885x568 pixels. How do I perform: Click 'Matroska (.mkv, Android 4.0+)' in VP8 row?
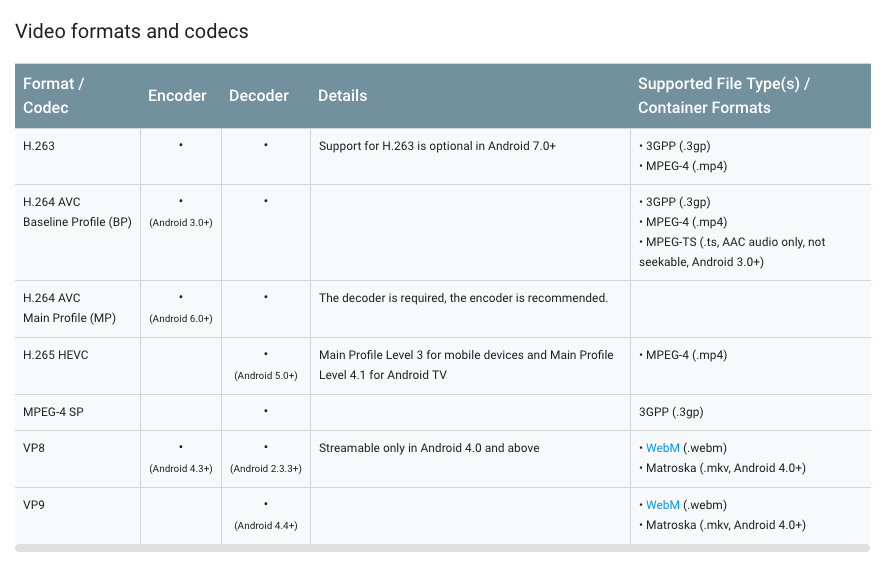[x=726, y=468]
